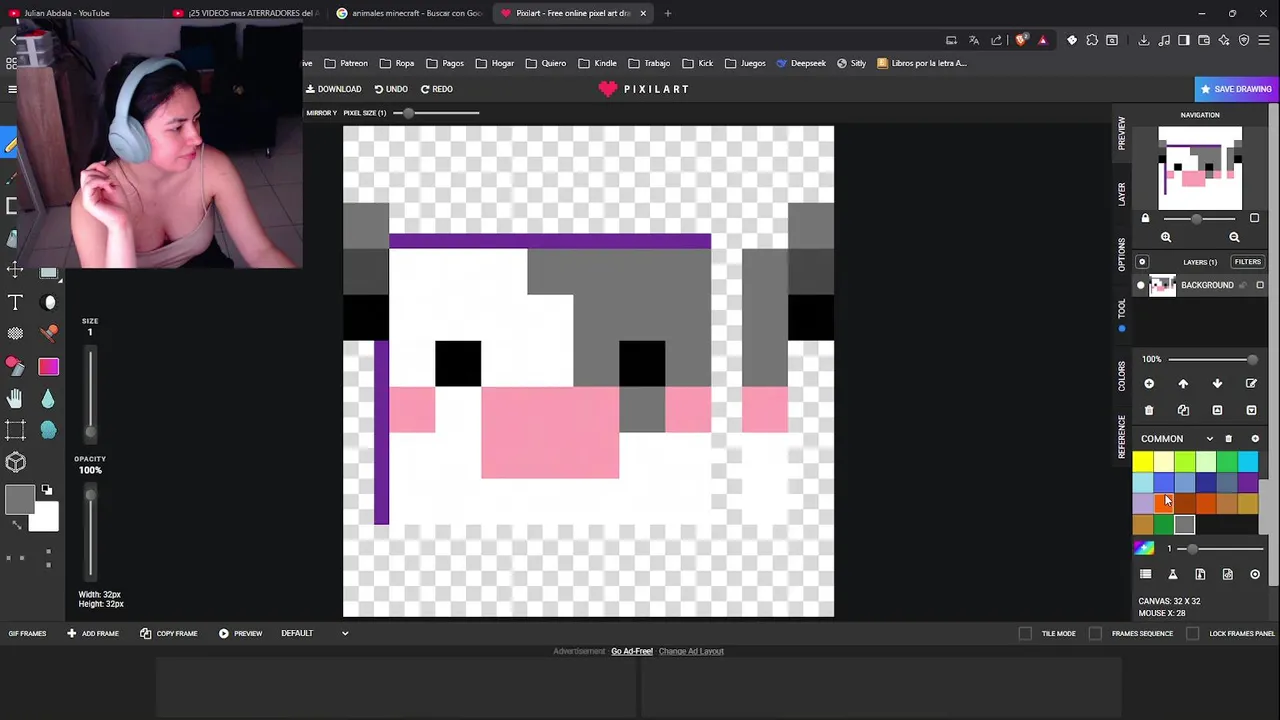Toggle Background layer checkbox

tap(1260, 285)
